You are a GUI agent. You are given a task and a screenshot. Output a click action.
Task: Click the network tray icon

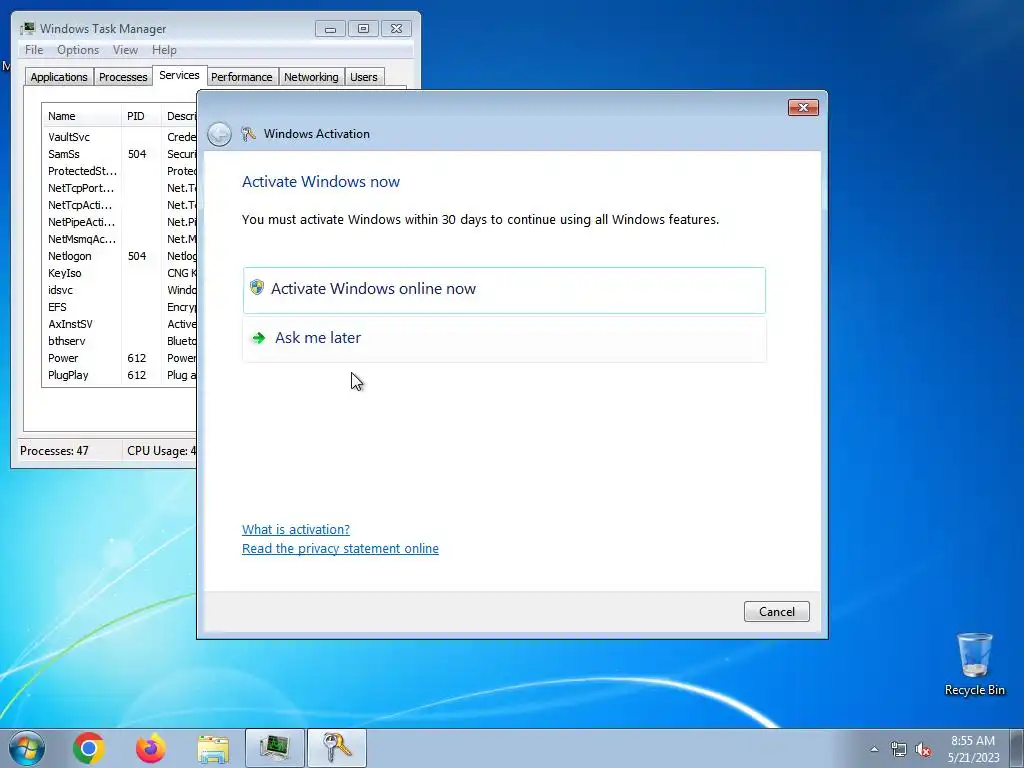[899, 750]
